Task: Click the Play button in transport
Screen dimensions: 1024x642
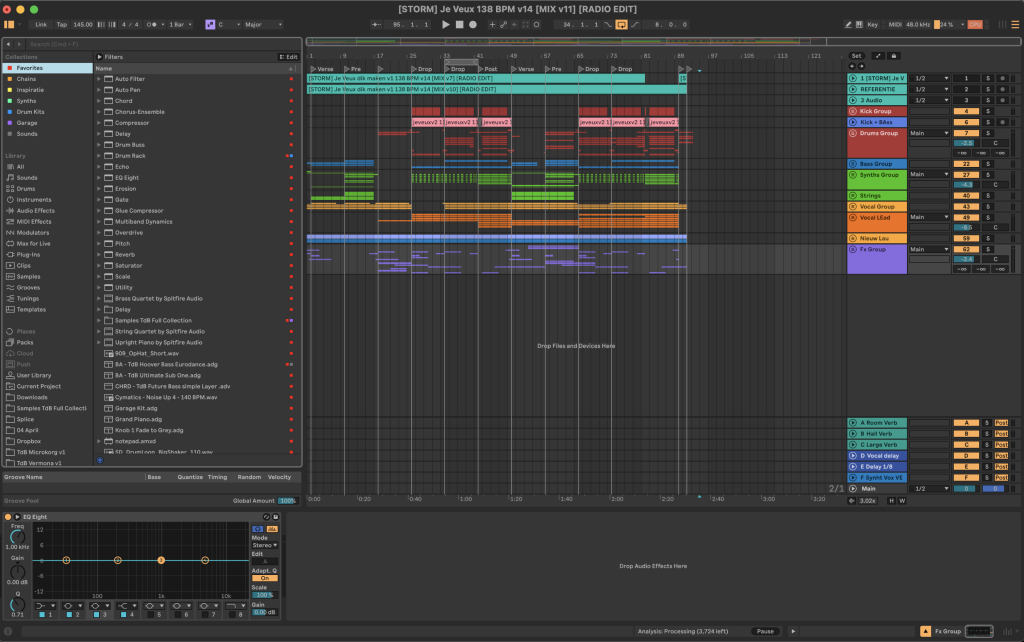Action: (445, 25)
